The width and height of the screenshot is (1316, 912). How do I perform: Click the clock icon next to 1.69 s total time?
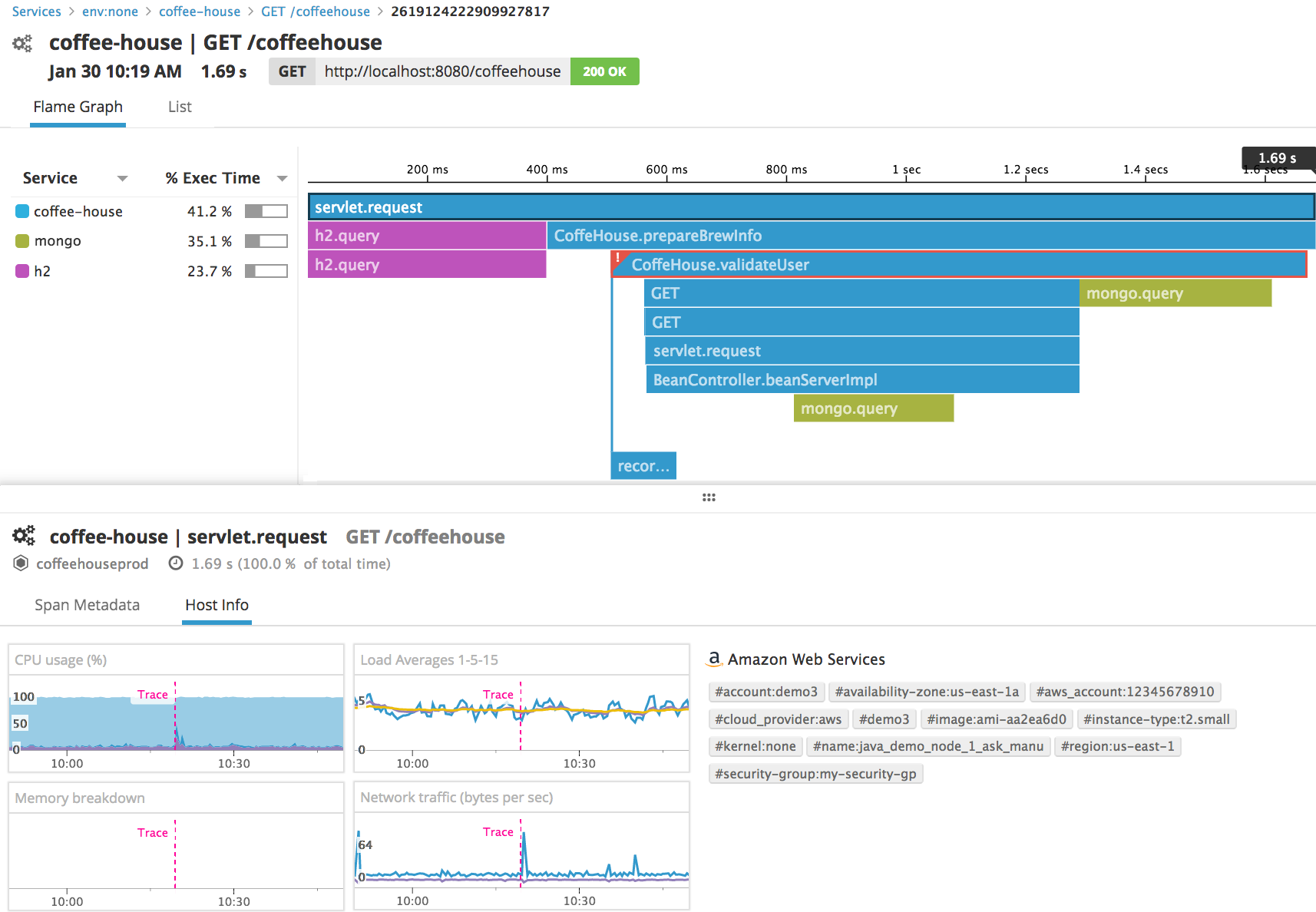click(x=175, y=563)
